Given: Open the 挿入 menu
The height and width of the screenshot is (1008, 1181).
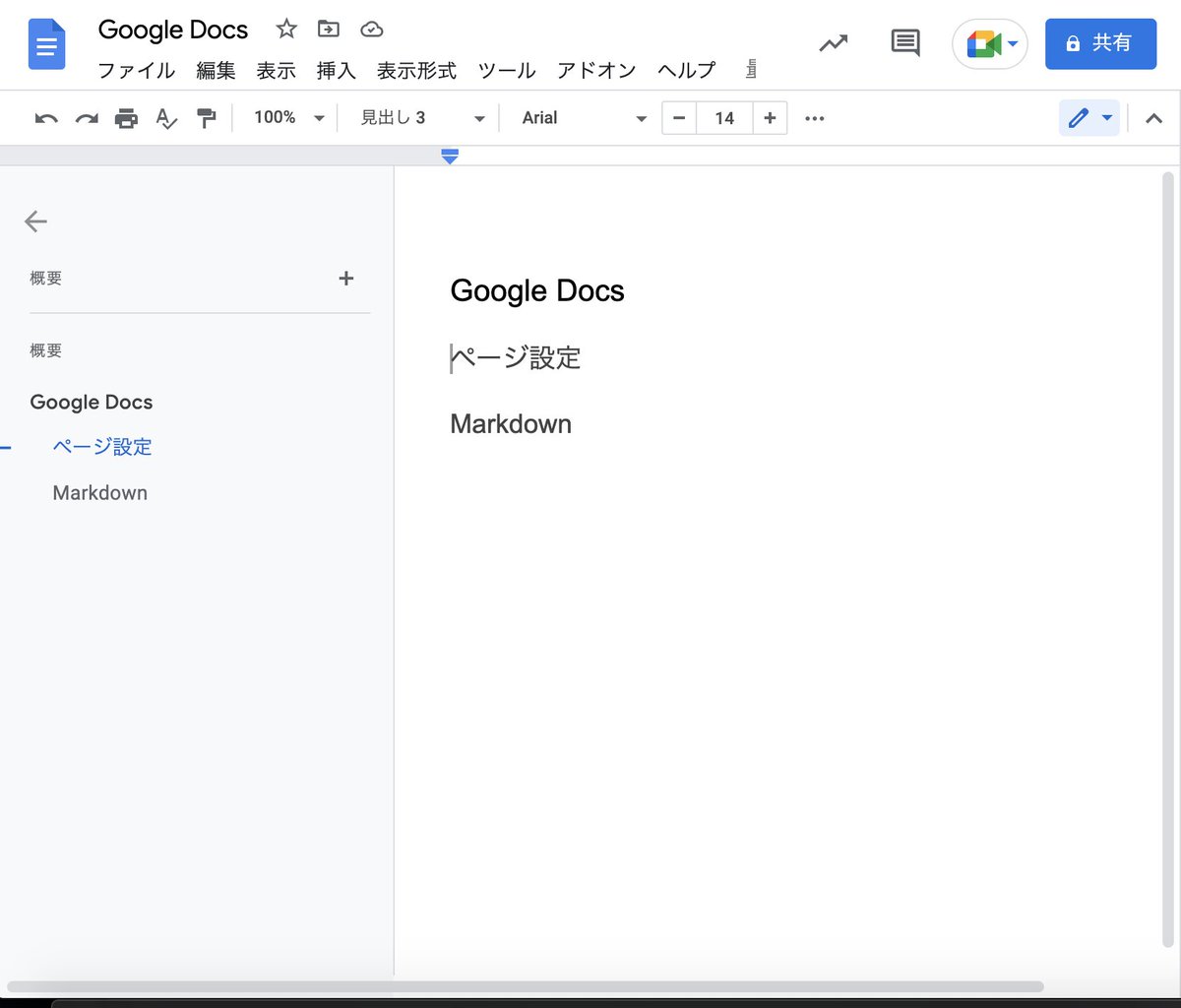Looking at the screenshot, I should click(x=337, y=71).
